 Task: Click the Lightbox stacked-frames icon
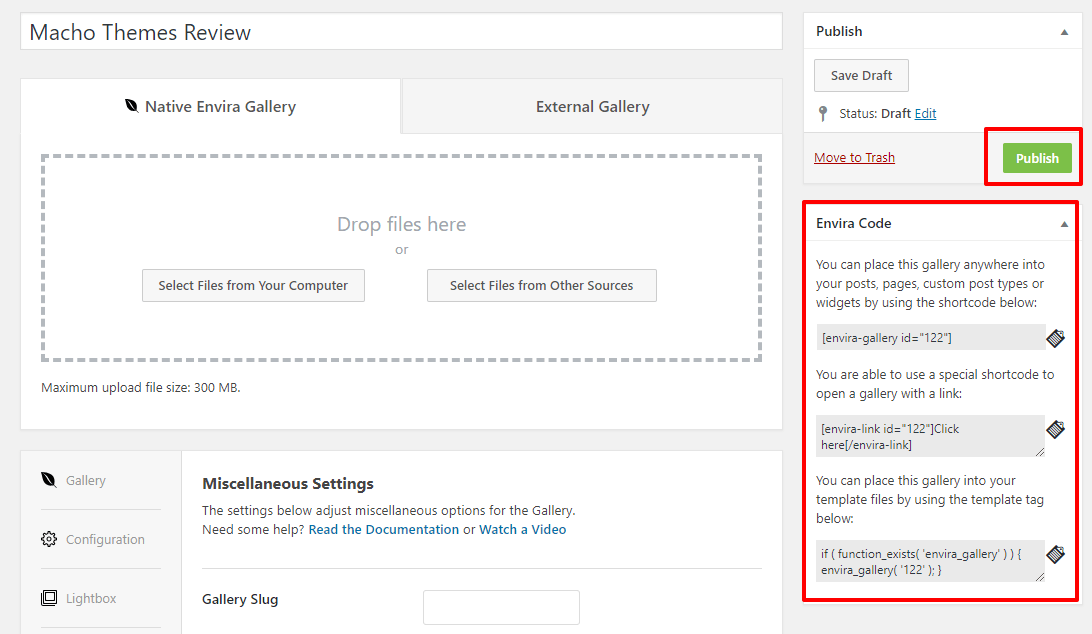click(x=49, y=598)
